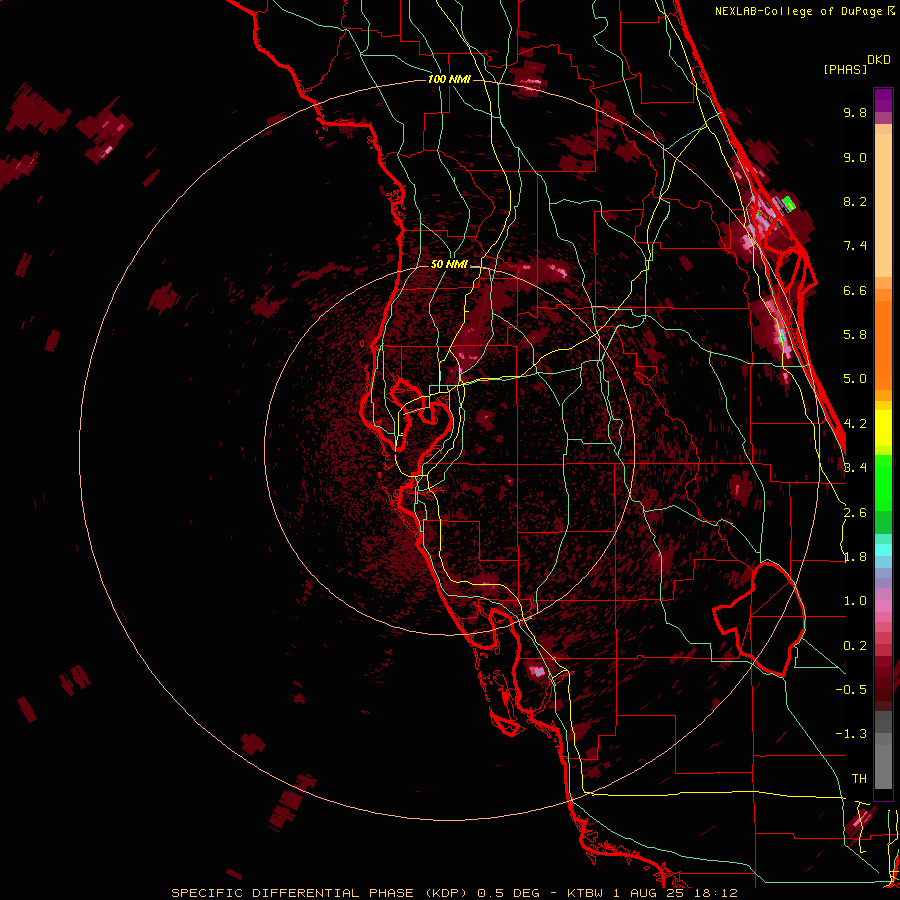Select the DKD units label

pyautogui.click(x=878, y=60)
